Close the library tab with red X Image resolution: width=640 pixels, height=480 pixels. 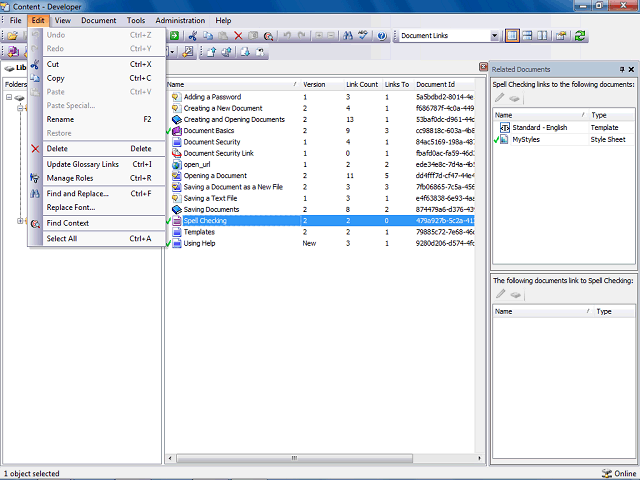click(x=483, y=67)
